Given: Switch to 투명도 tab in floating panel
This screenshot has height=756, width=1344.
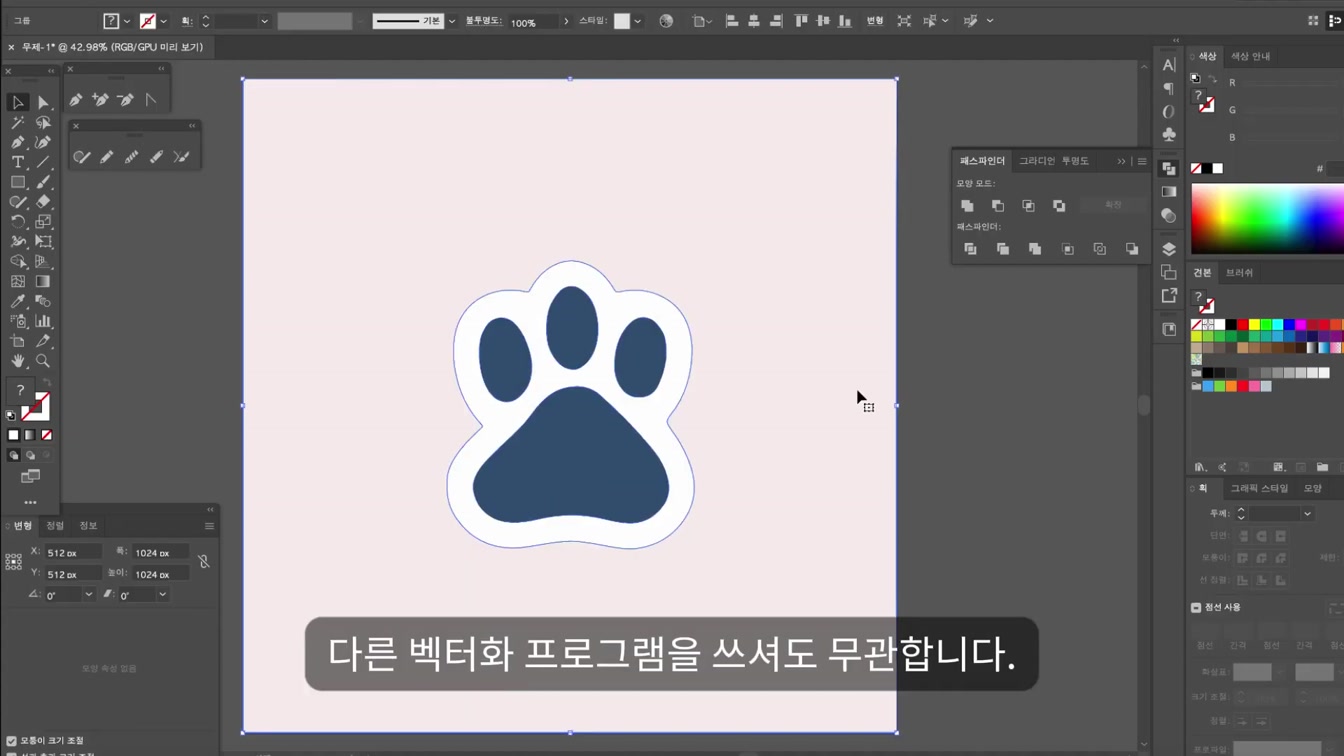Looking at the screenshot, I should [x=1075, y=161].
